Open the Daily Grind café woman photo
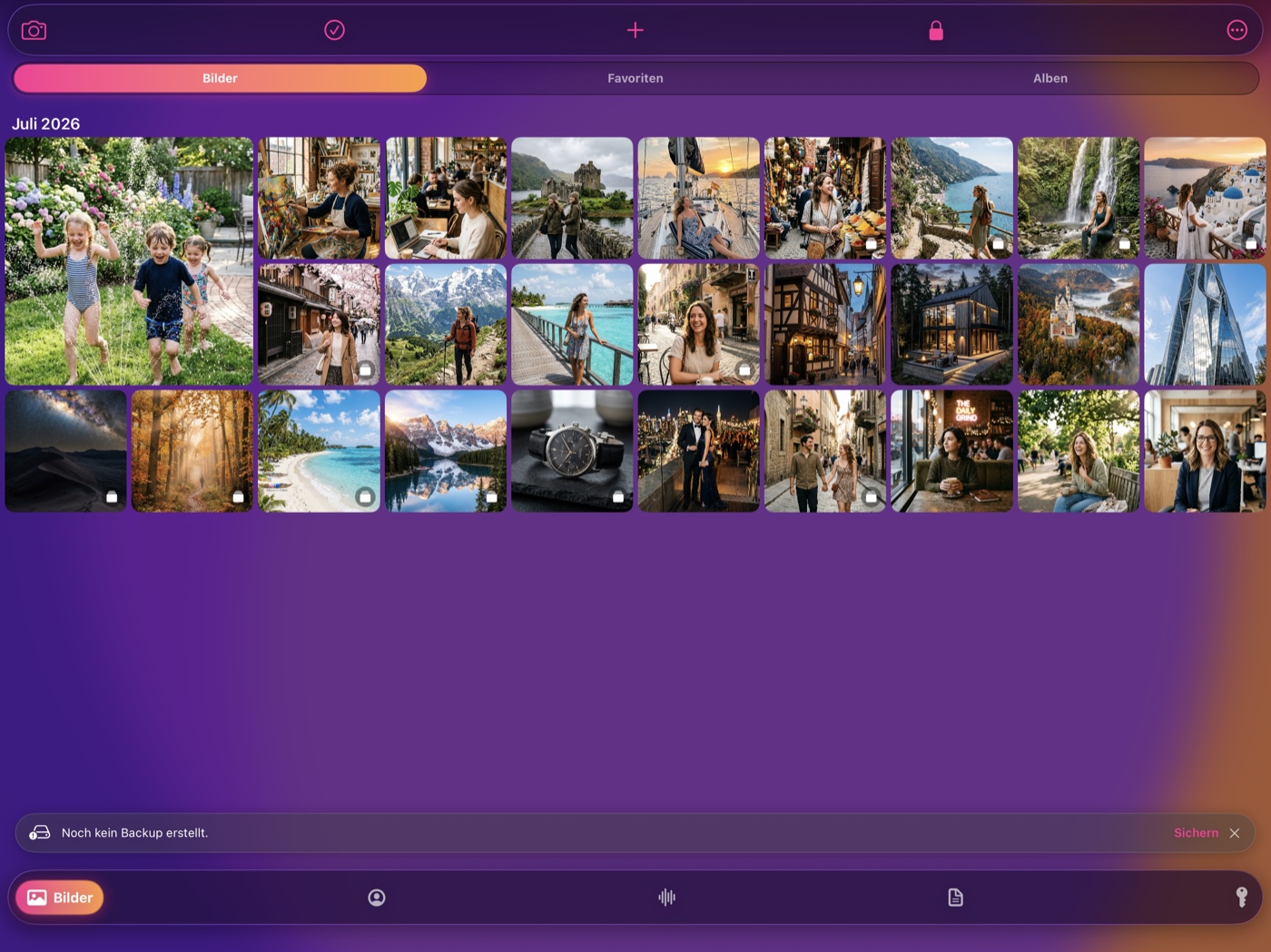 [951, 451]
